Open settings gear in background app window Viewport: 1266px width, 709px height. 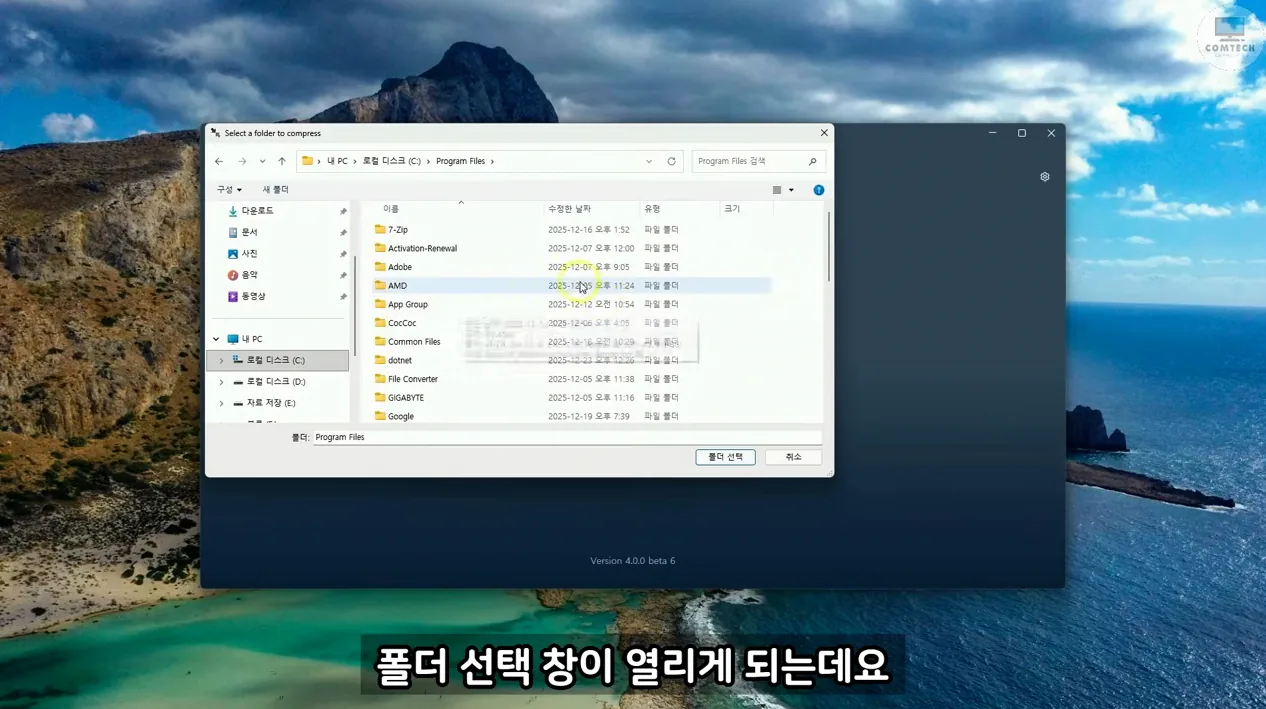pyautogui.click(x=1045, y=177)
